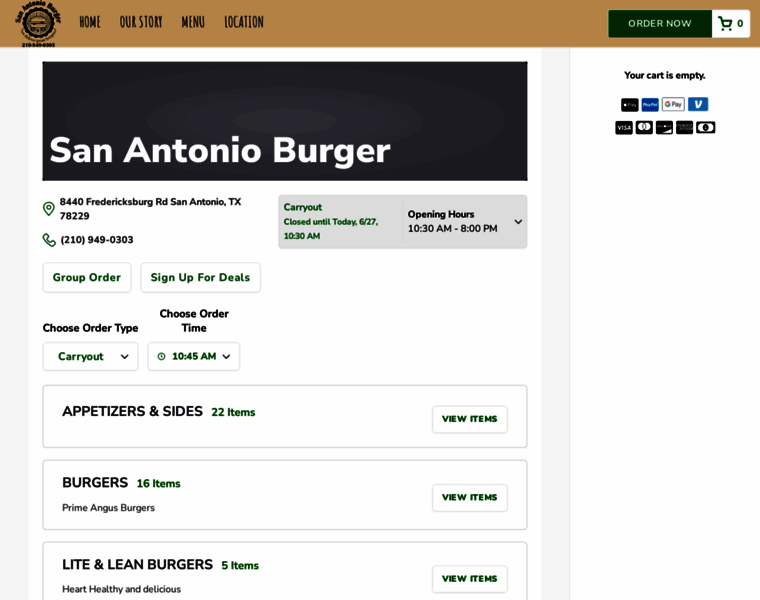The image size is (760, 600).
Task: Click the Venmo payment icon
Action: click(698, 104)
